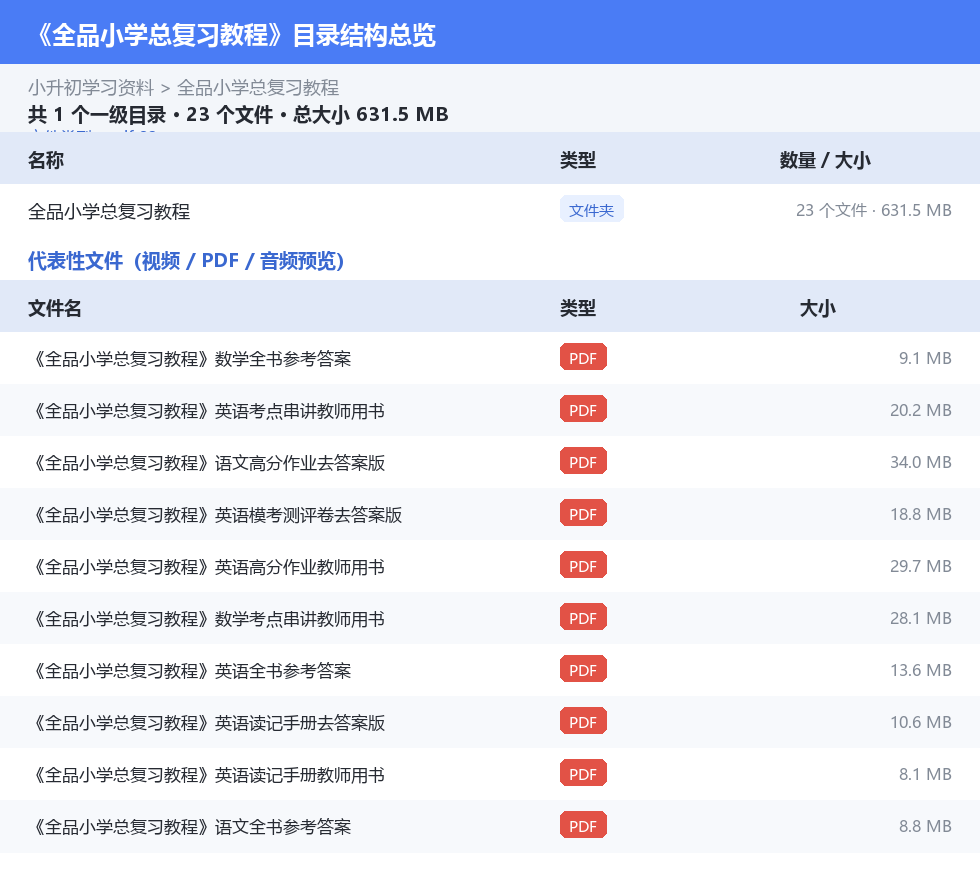
Task: Click PDF badge for 英语高分作业教师用书
Action: (x=583, y=565)
